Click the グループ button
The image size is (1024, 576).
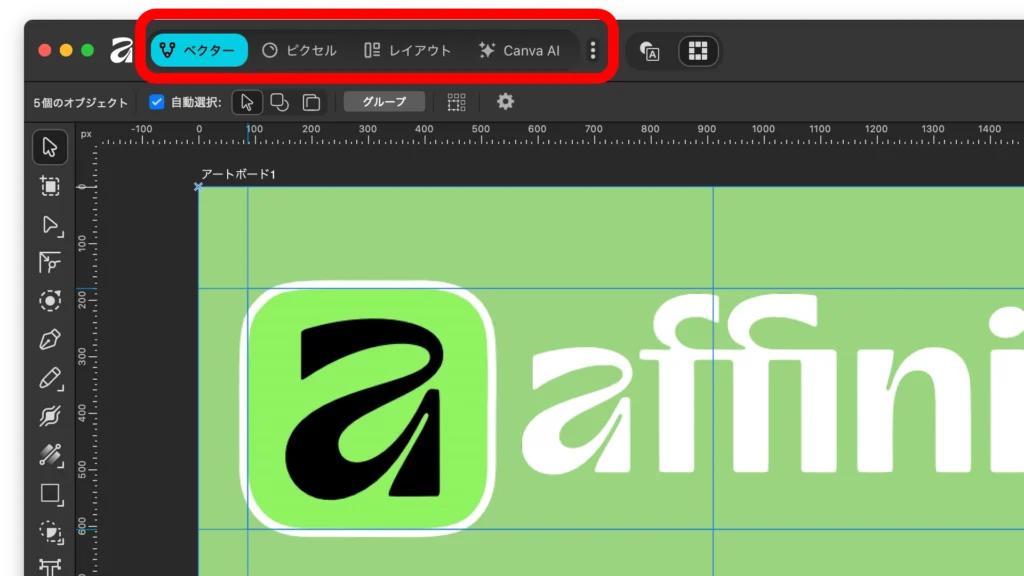pyautogui.click(x=383, y=101)
